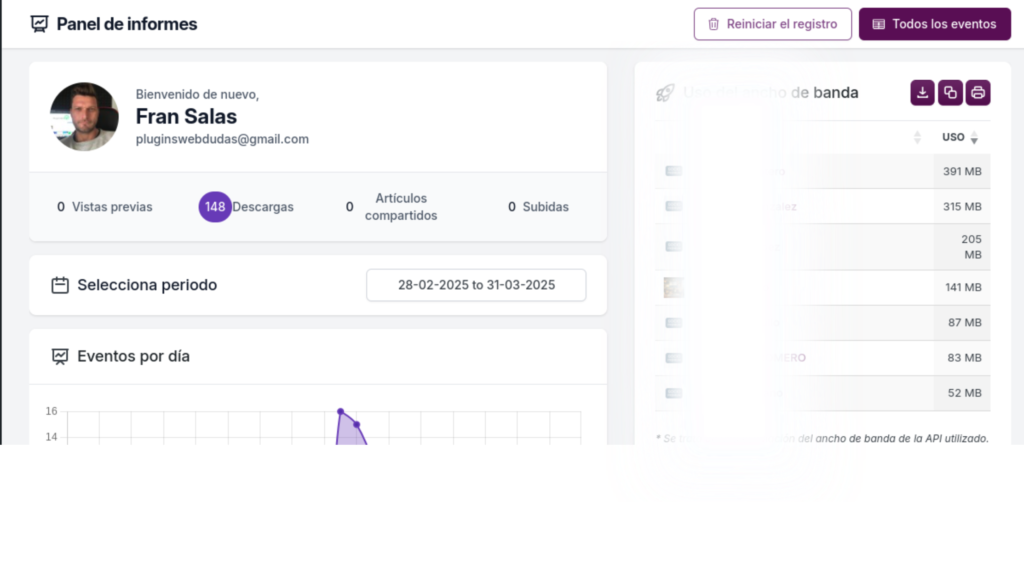Click the calendar icon beside Selecciona periodo
1024x576 pixels.
point(60,285)
